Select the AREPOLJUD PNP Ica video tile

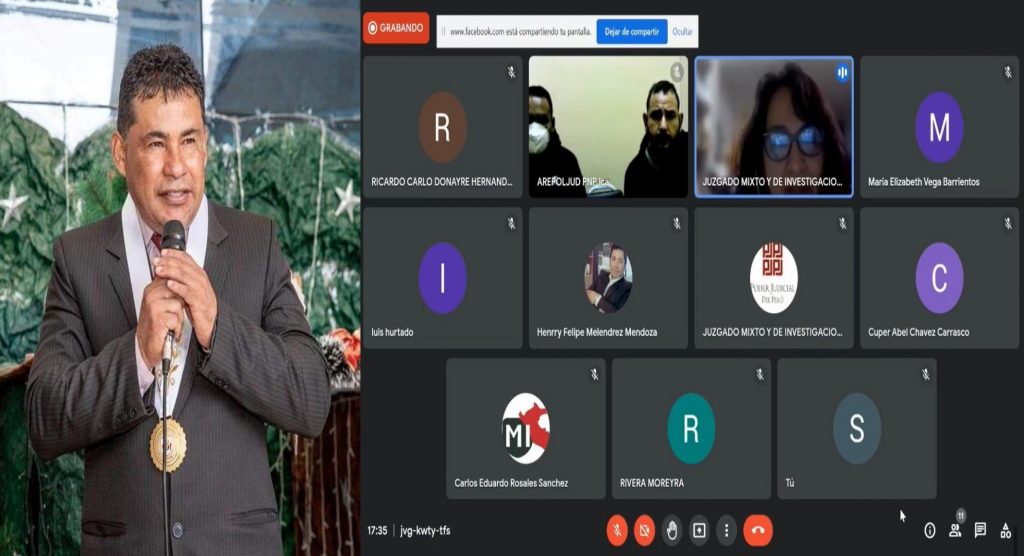pos(608,127)
